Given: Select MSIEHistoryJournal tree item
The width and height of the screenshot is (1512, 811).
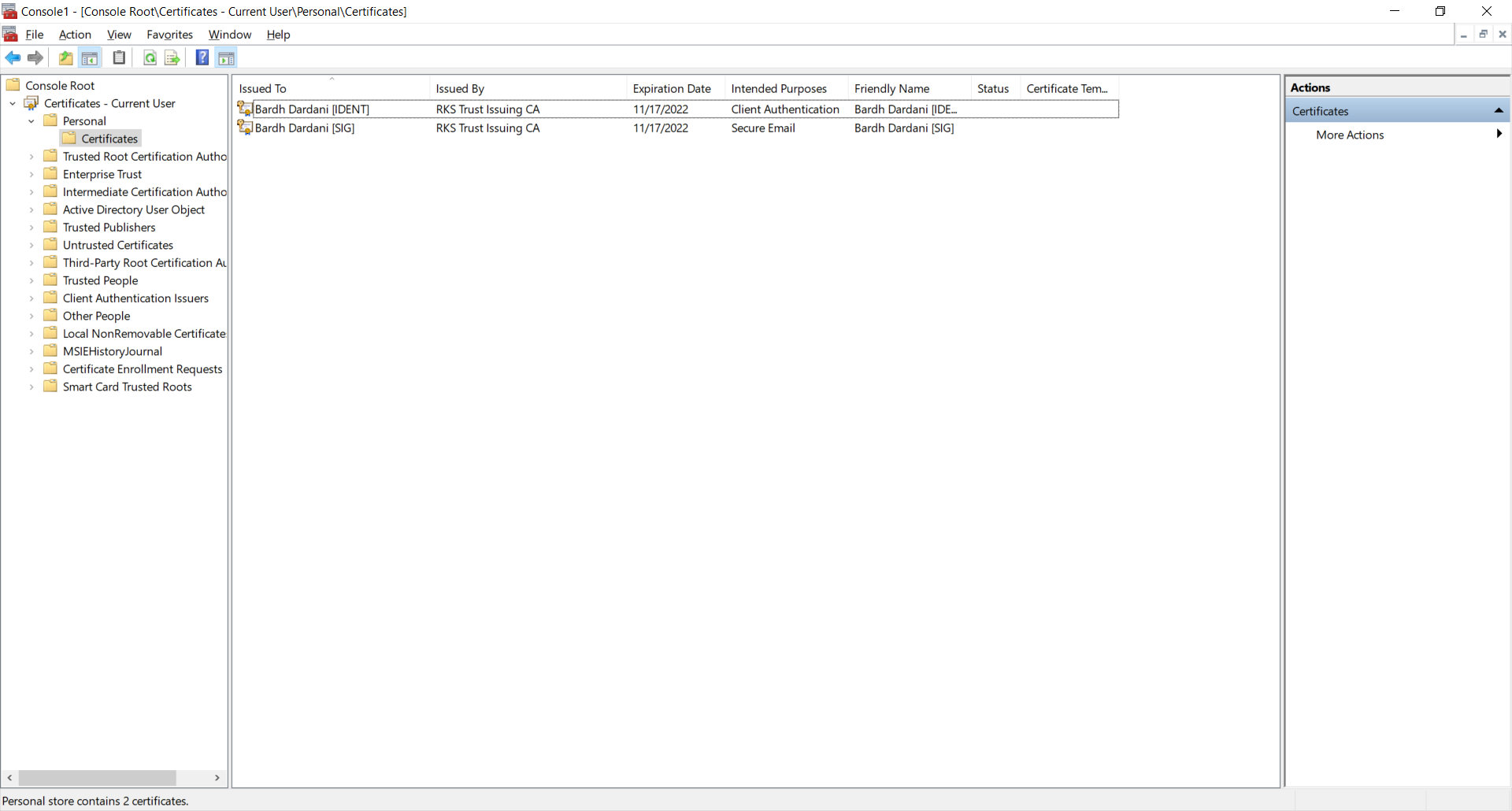Looking at the screenshot, I should tap(113, 351).
